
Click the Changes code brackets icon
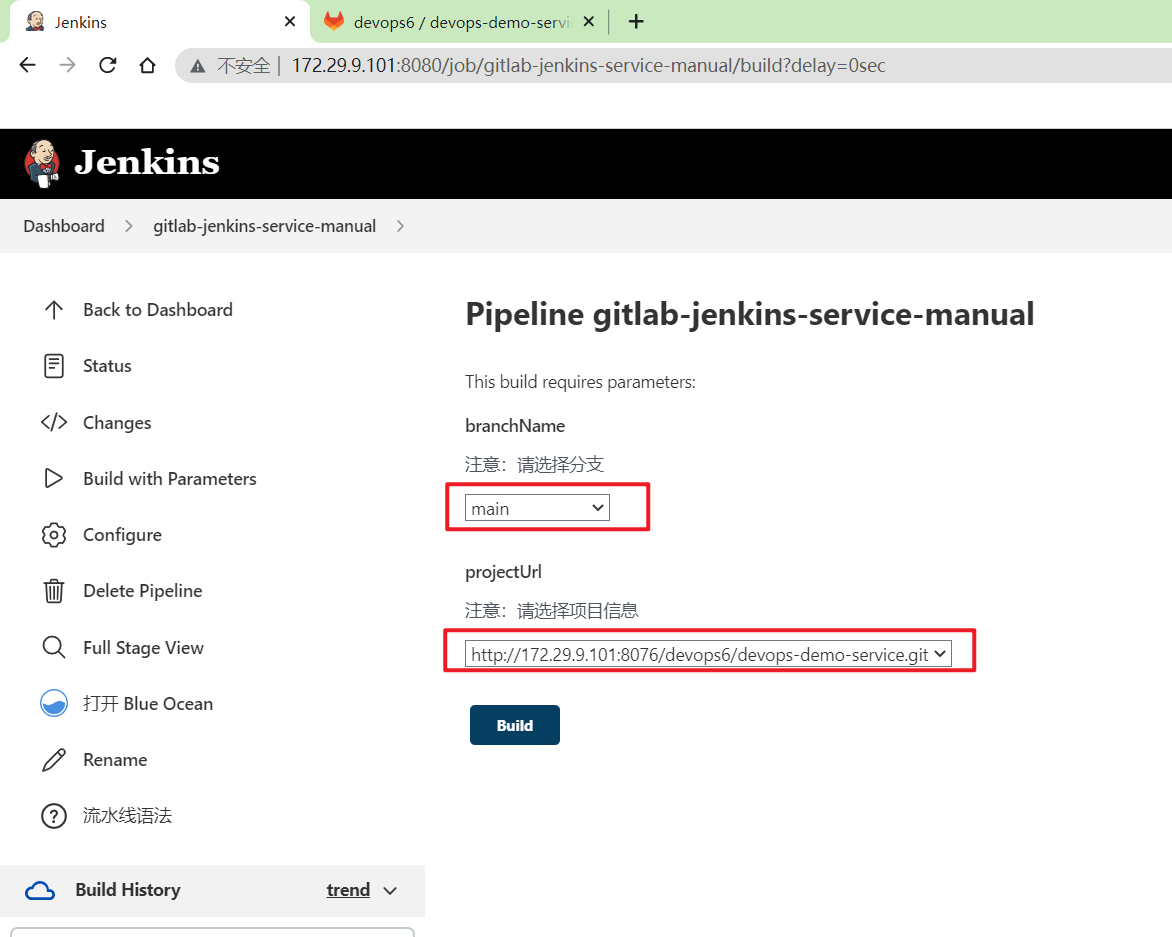click(x=54, y=423)
